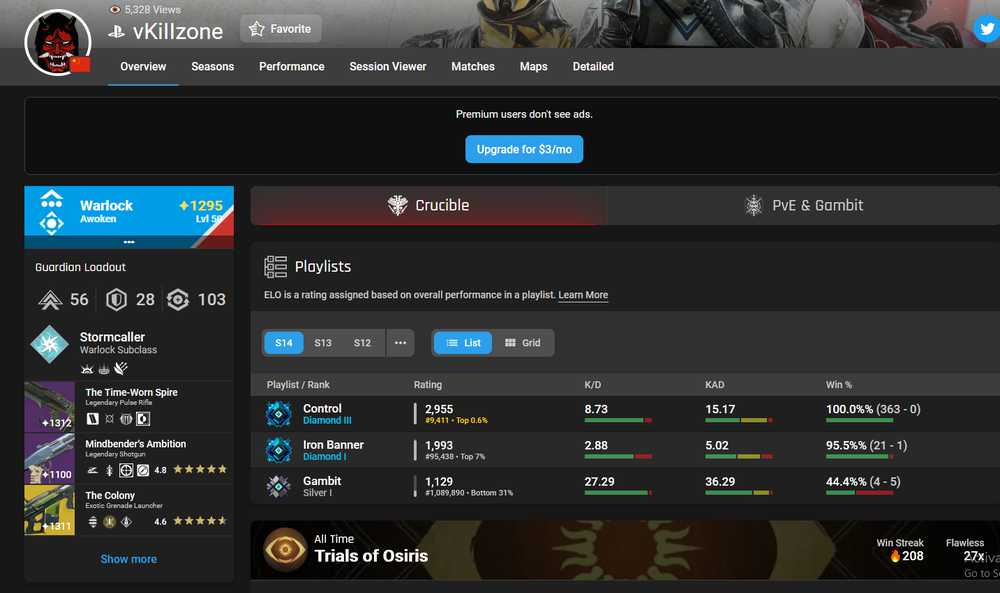Click the Gambit Silver rank emblem

click(279, 487)
